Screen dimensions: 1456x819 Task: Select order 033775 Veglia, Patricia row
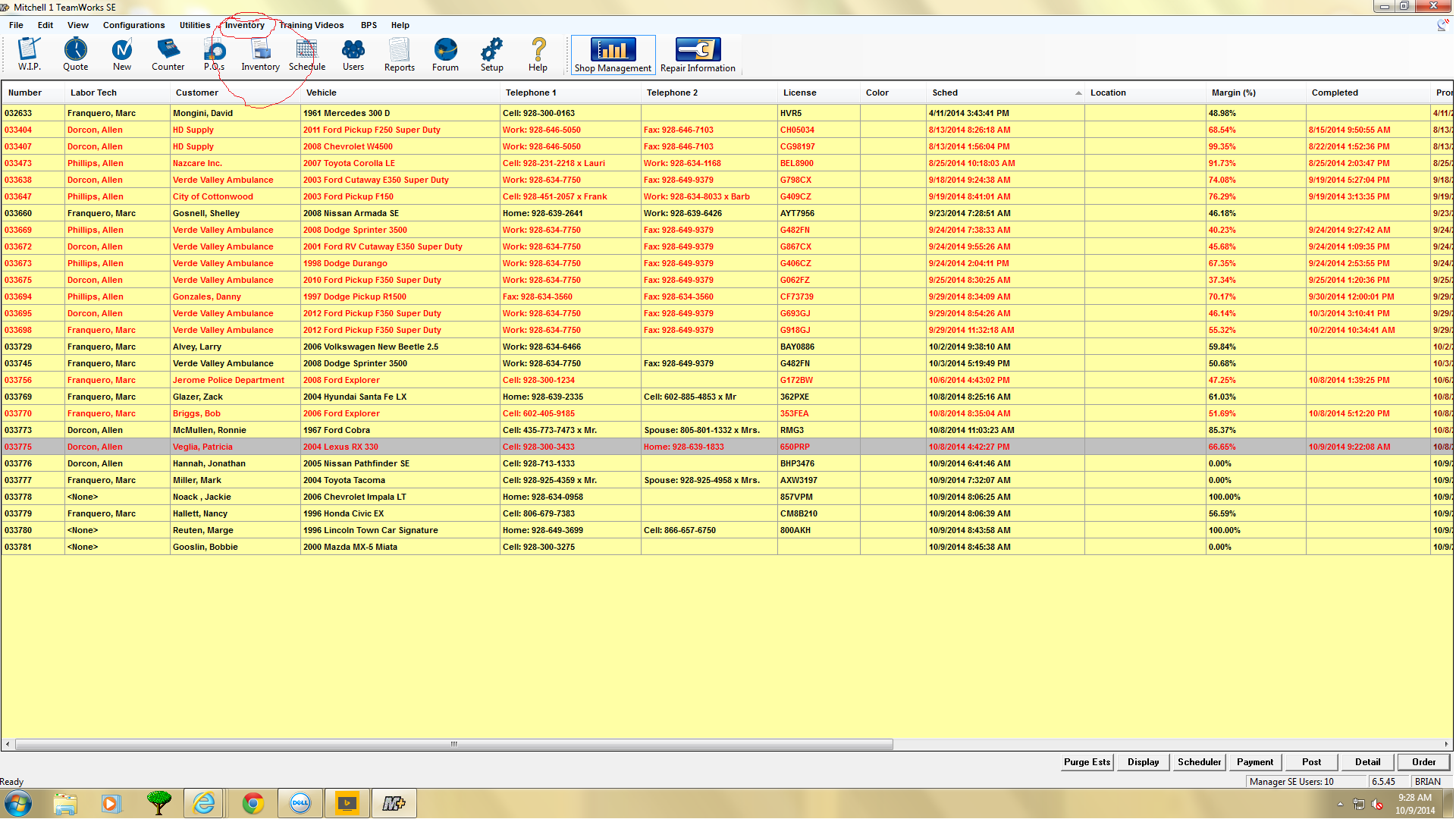click(726, 447)
